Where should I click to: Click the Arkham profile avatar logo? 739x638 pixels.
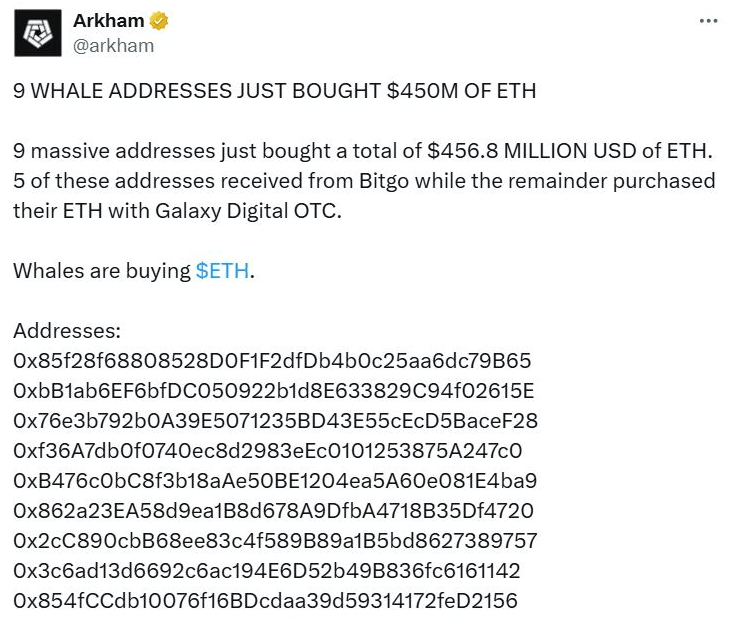[x=37, y=34]
